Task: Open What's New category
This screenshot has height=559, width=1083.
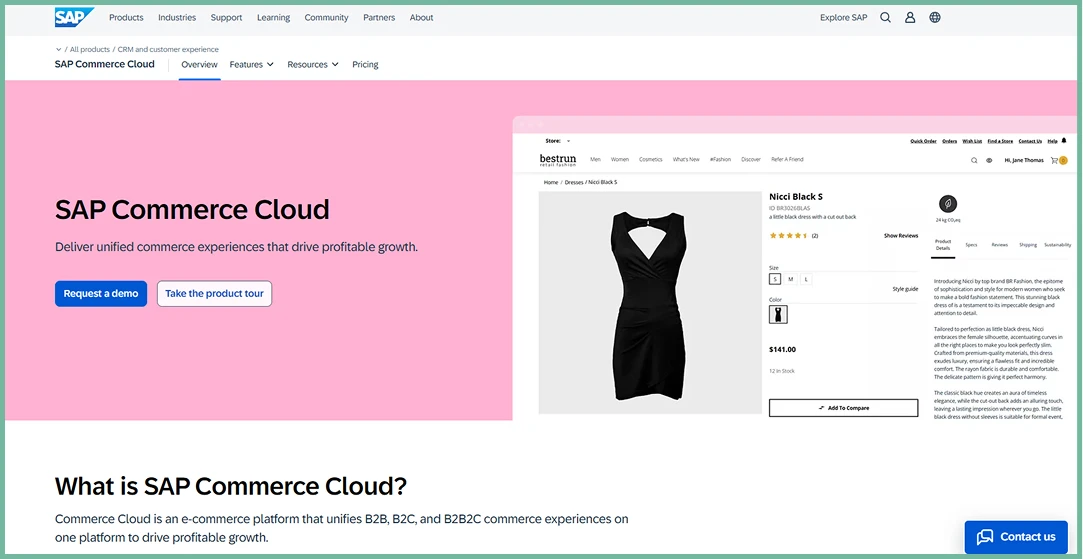Action: [x=686, y=160]
